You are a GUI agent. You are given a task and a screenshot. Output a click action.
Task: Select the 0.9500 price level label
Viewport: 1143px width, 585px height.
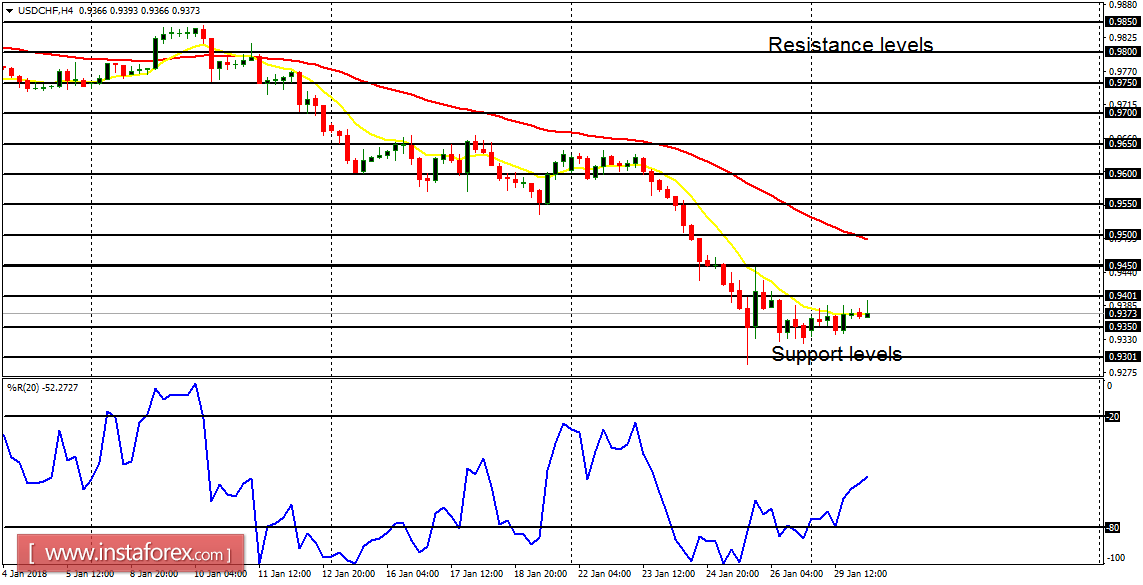point(1121,235)
